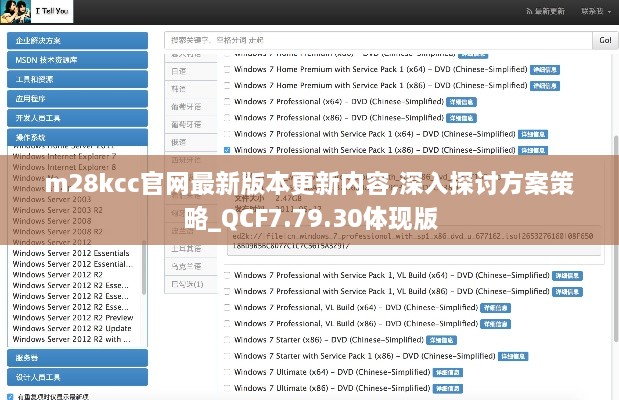Show details badge for Windows 7 Starter (x86)
The image size is (619, 400).
[441, 340]
